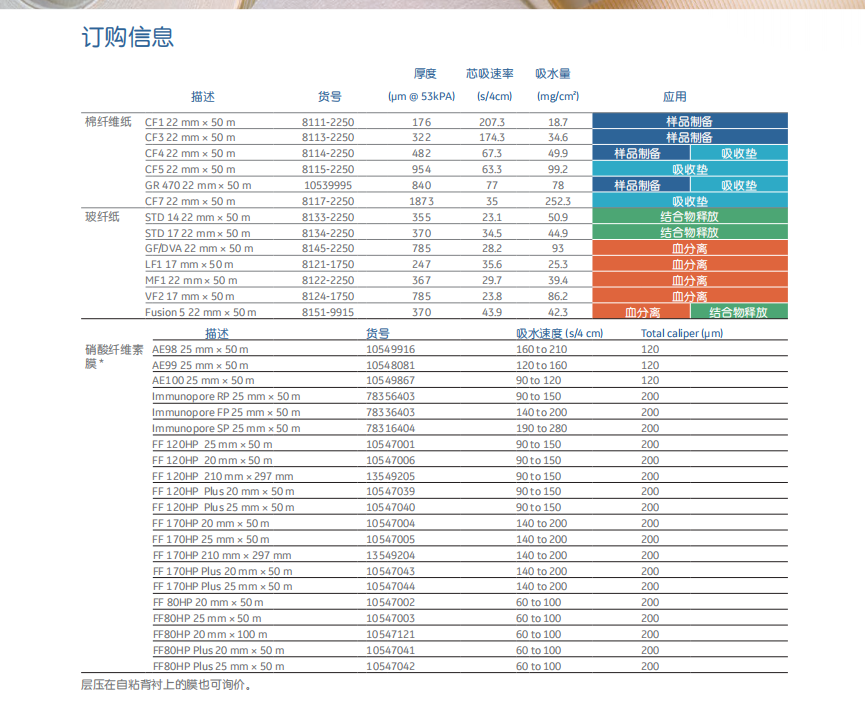Select FF80HP 20 mm × 100 m description
865x701 pixels.
point(210,635)
